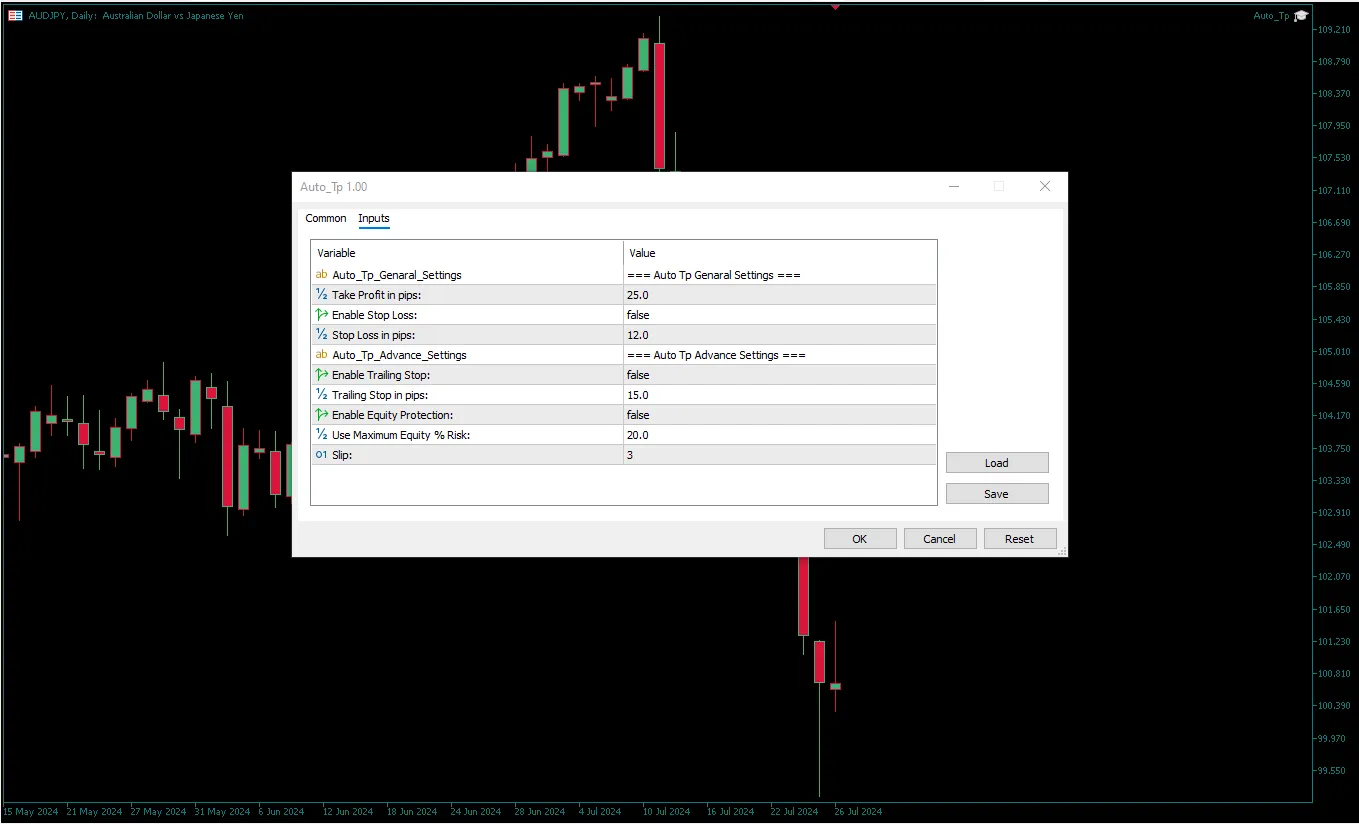Switch to the Common tab
This screenshot has width=1359, height=824.
pyautogui.click(x=326, y=218)
